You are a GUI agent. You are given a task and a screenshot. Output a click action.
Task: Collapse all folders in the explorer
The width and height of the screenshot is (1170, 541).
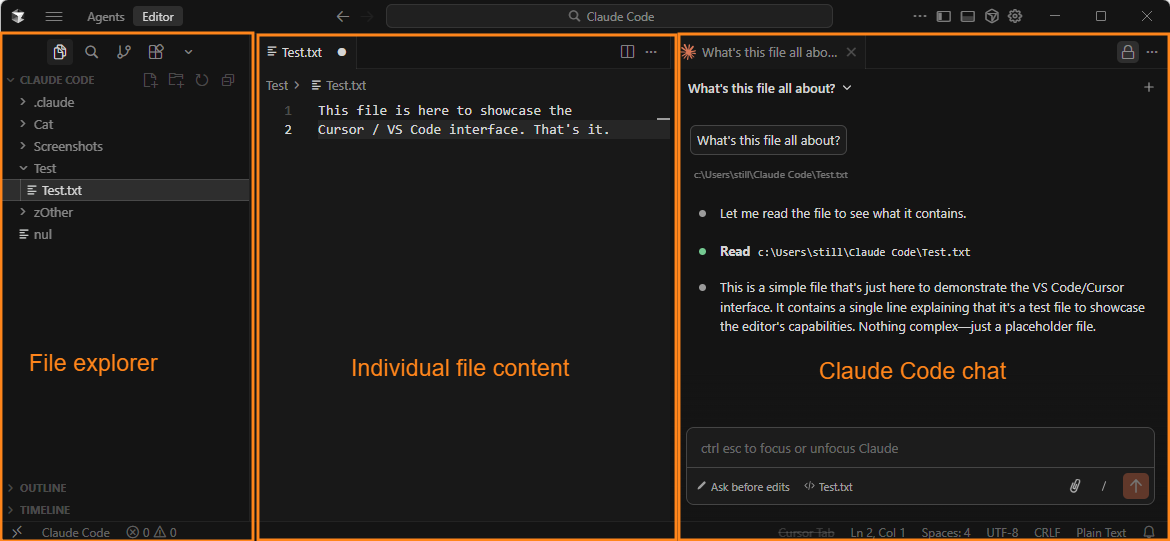[228, 80]
